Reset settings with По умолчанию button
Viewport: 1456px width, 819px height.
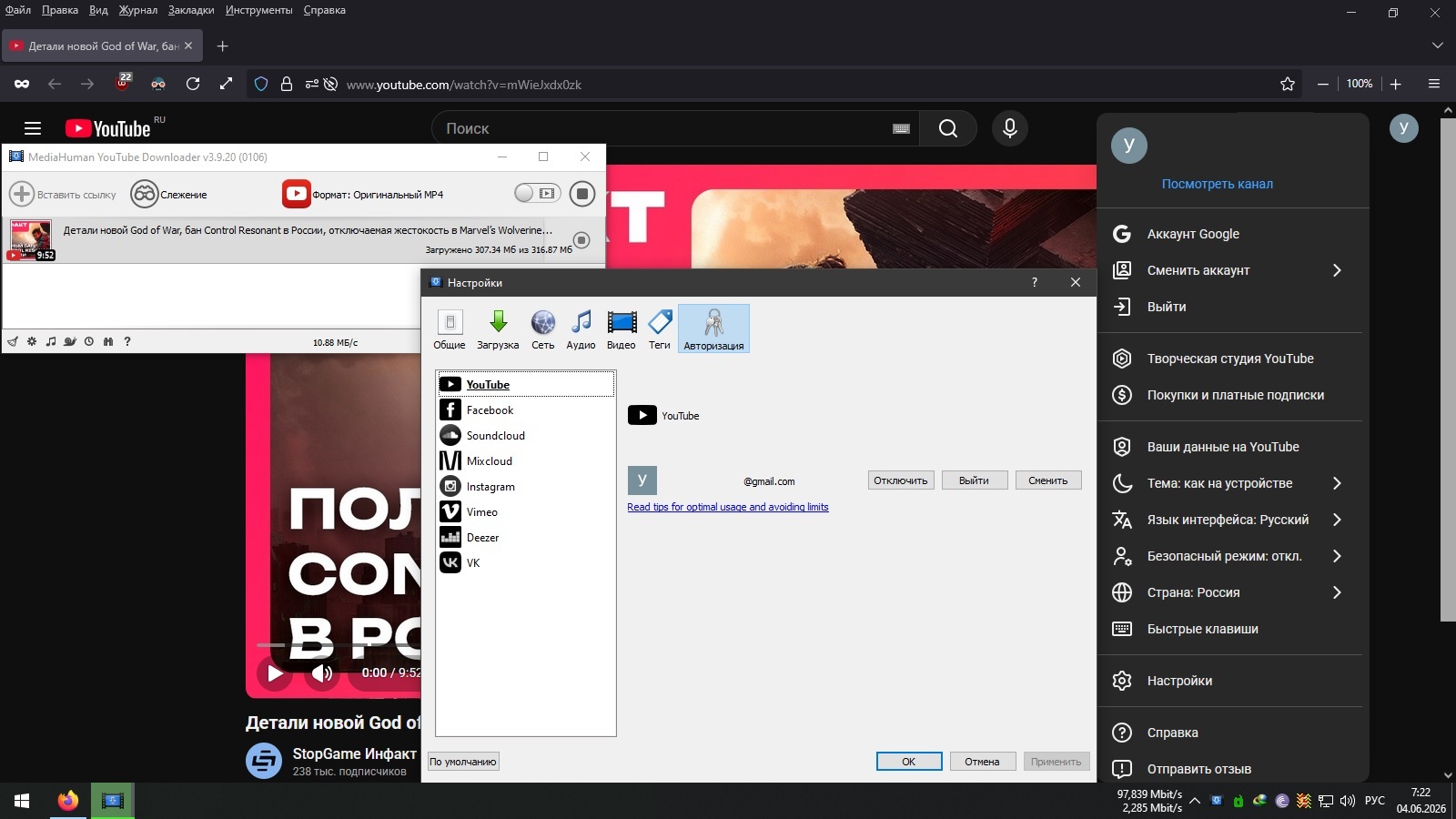pyautogui.click(x=463, y=762)
